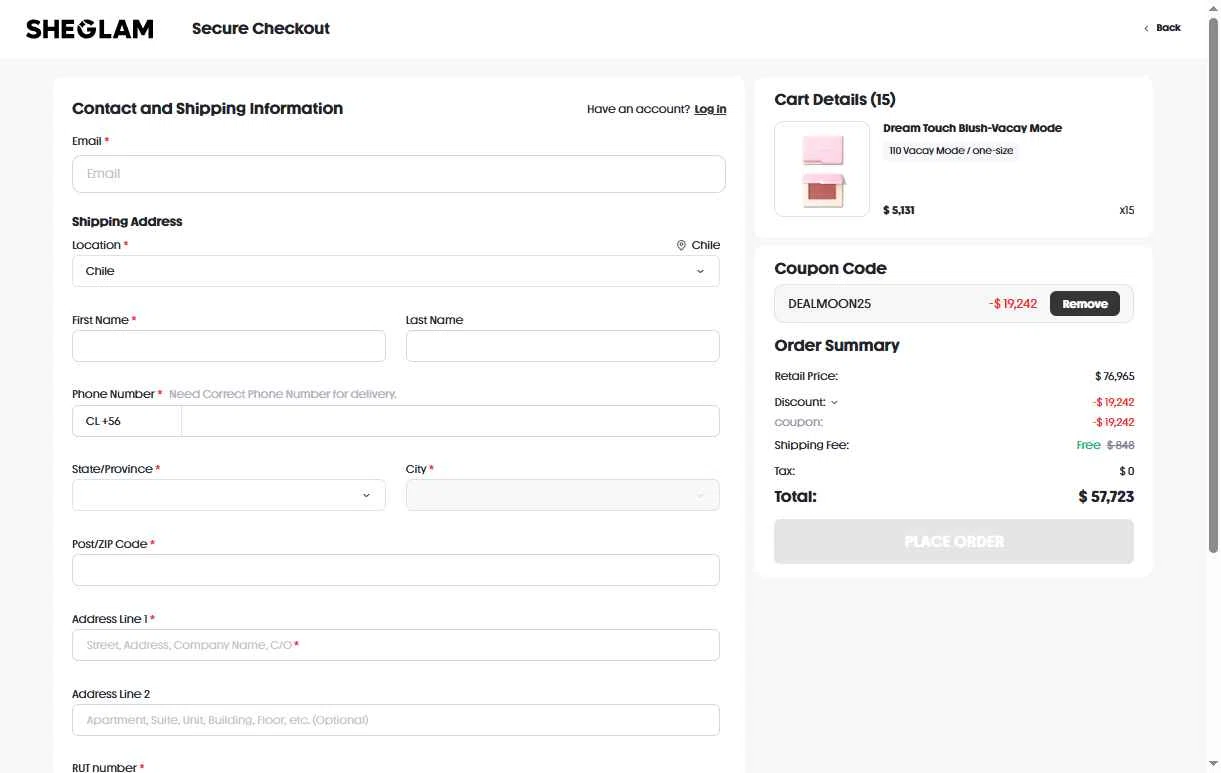Click the Total amount $ 57,723
The width and height of the screenshot is (1221, 773).
[x=1106, y=496]
